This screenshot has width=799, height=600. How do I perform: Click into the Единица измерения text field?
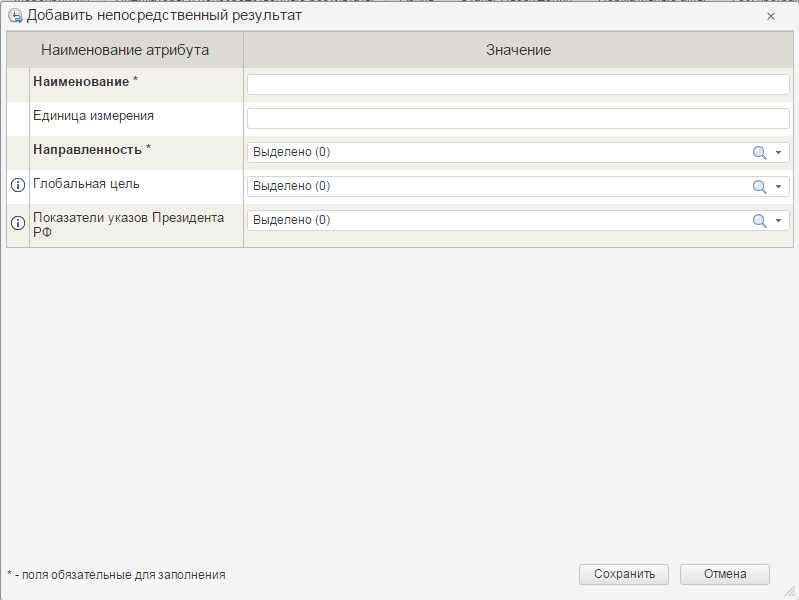click(x=518, y=119)
